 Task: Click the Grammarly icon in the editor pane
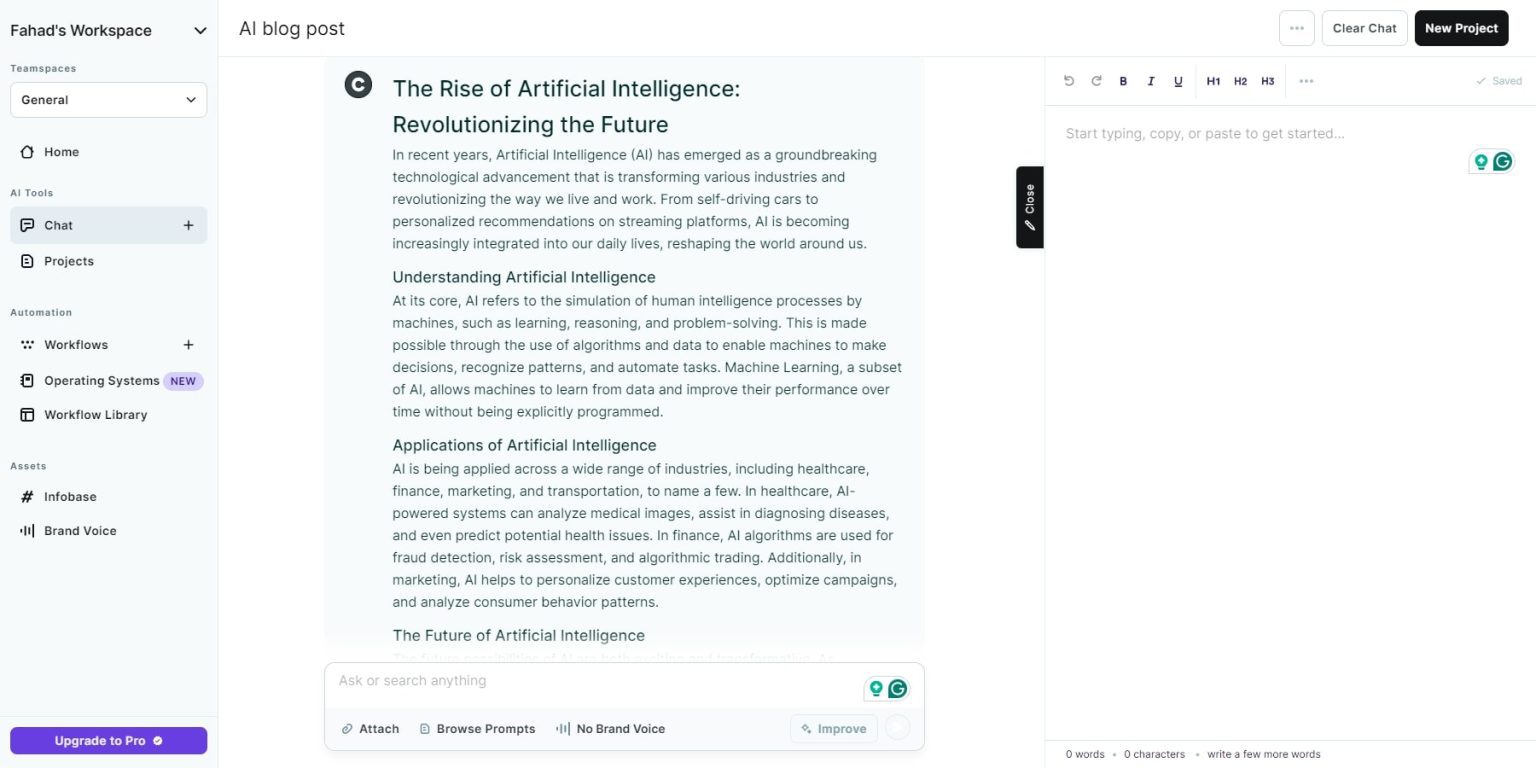click(1503, 161)
